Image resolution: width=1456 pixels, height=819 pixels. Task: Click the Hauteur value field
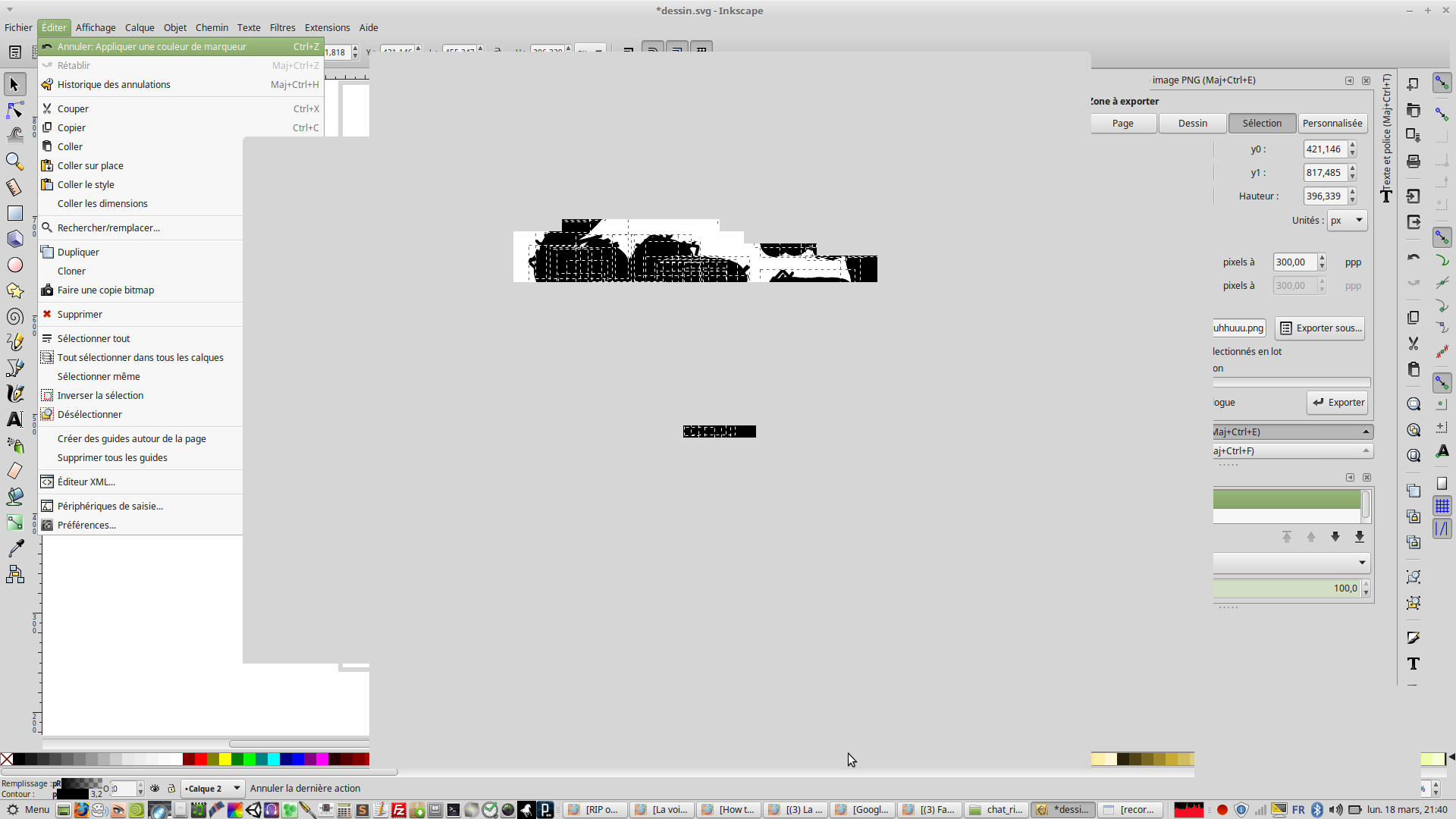pos(1324,196)
